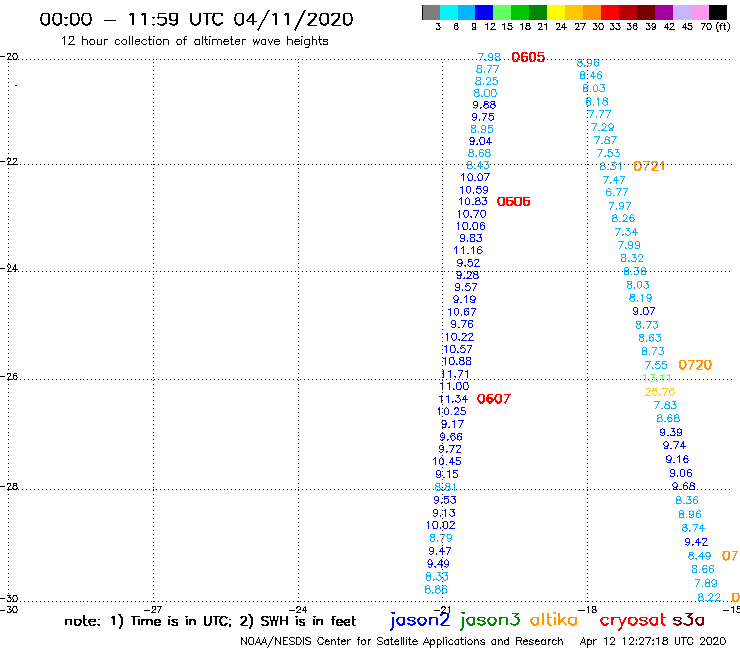
Task: Select the 9.04 wave height reading
Action: [480, 141]
